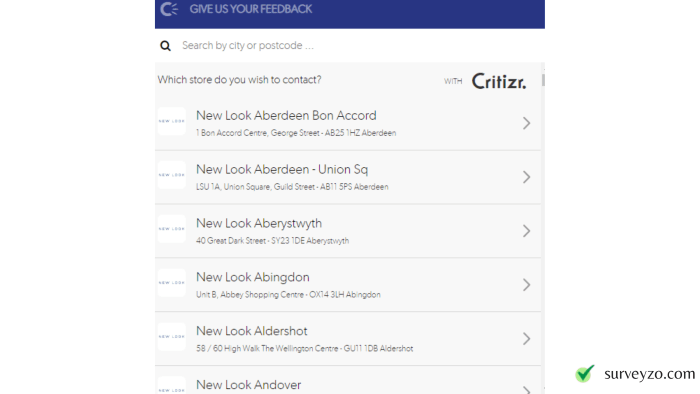
Task: Open Aberdeen Union Sq via its chevron arrow
Action: [527, 177]
